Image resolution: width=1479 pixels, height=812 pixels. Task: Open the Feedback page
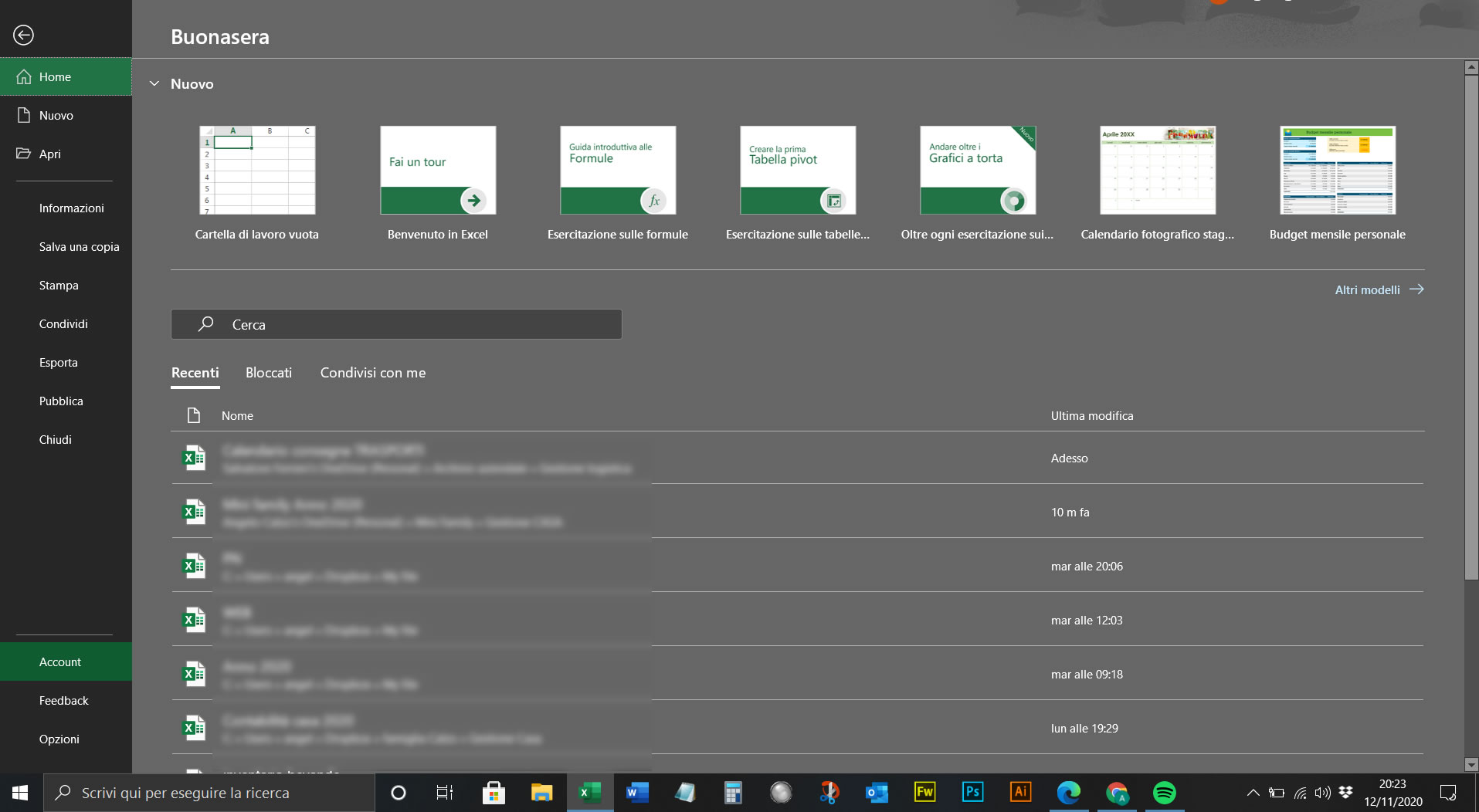66,700
